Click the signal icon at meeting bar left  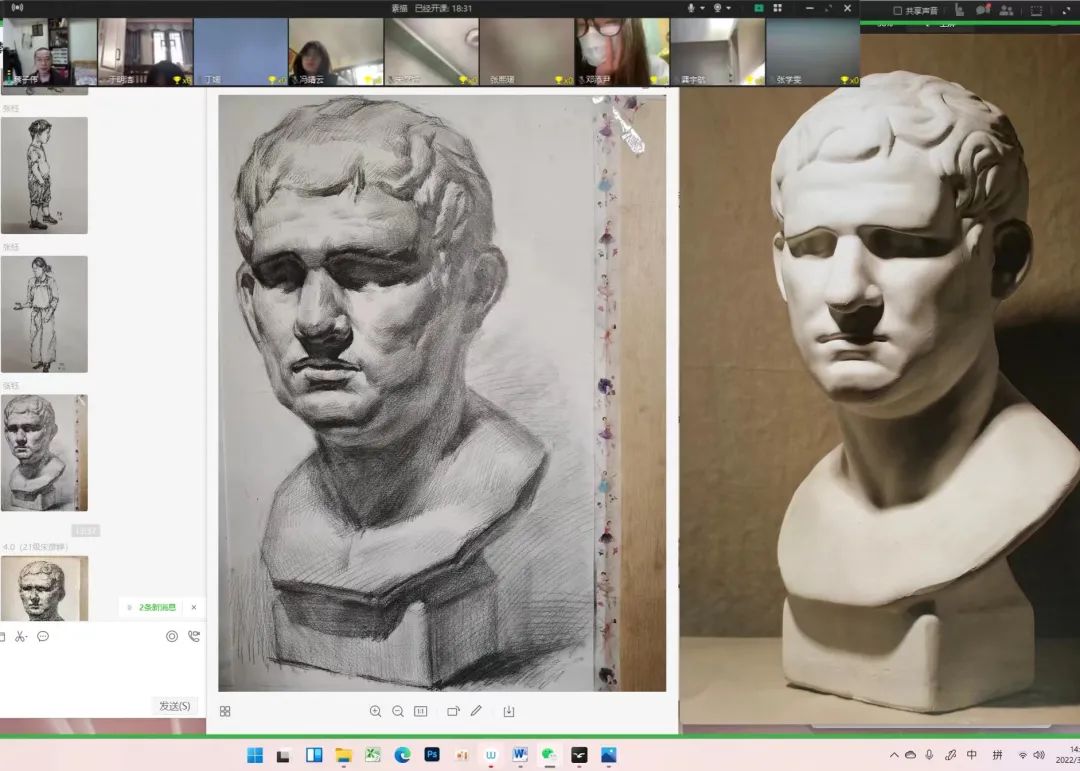(x=17, y=8)
